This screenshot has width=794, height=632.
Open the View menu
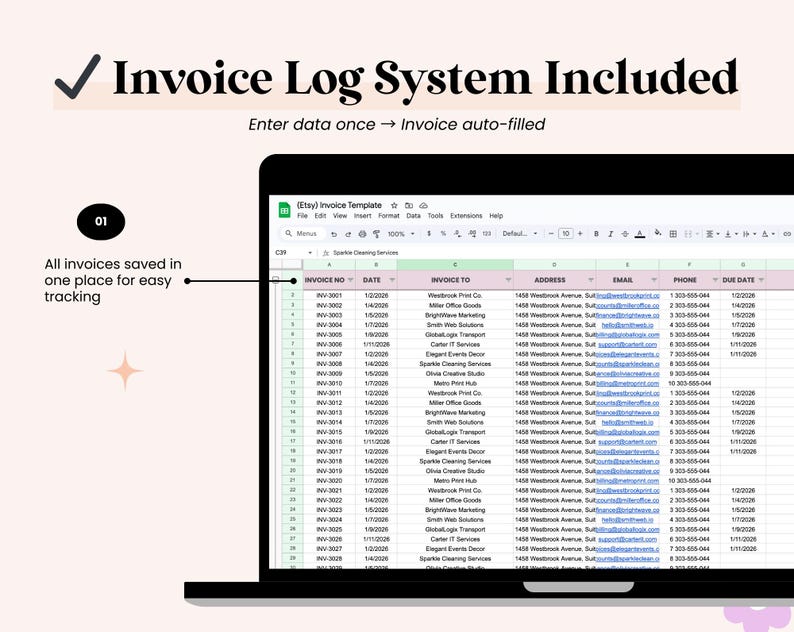pyautogui.click(x=340, y=216)
